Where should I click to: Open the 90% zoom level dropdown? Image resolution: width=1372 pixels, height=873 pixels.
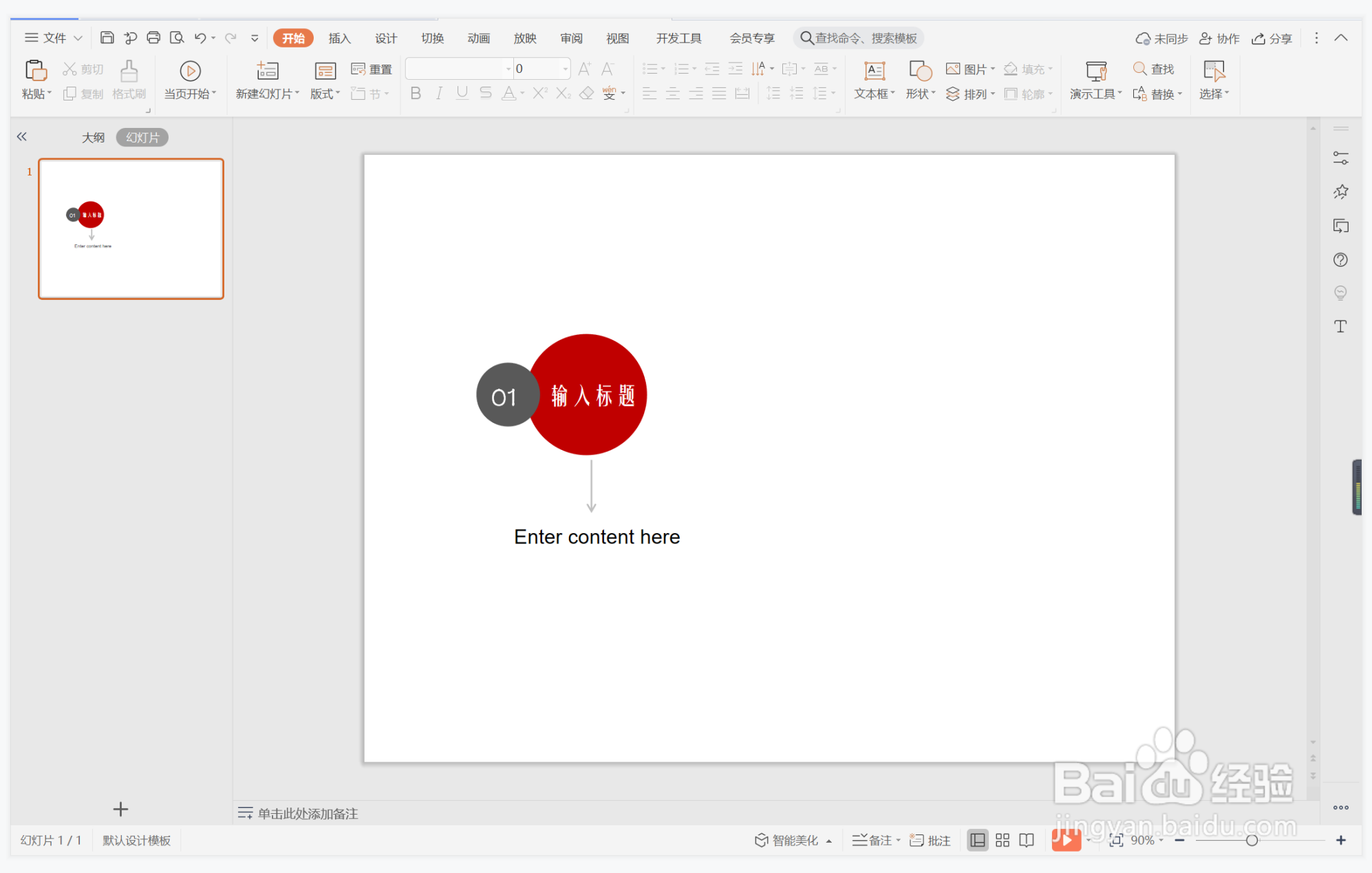pyautogui.click(x=1147, y=840)
